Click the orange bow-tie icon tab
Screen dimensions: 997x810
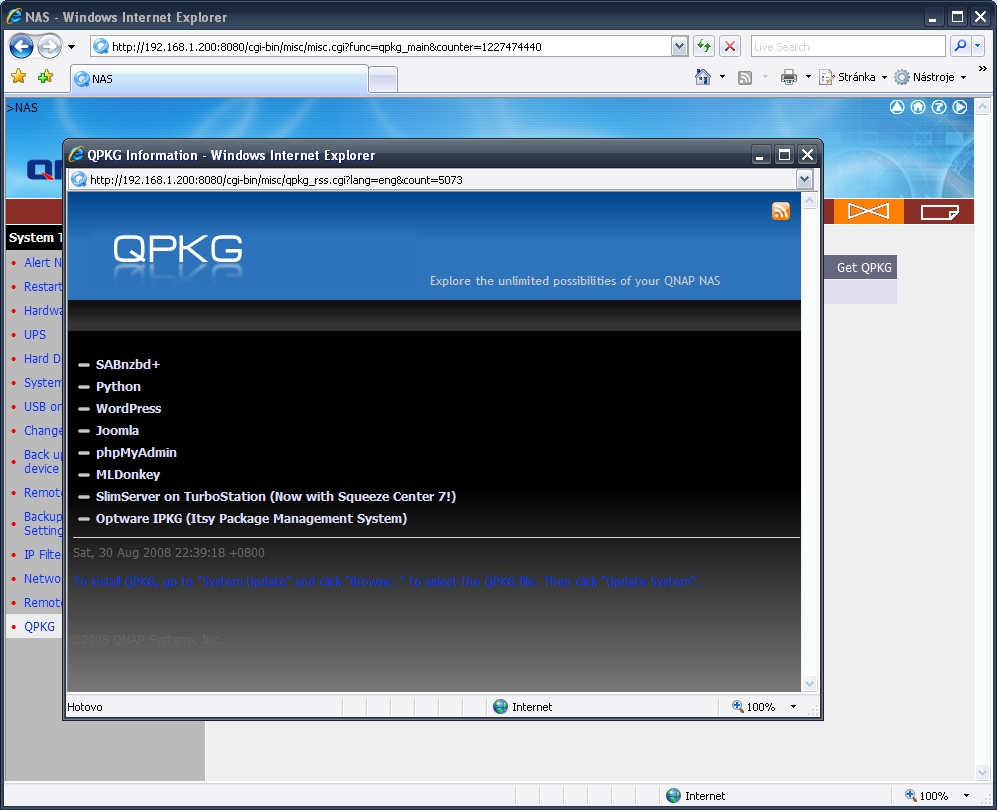pos(869,211)
